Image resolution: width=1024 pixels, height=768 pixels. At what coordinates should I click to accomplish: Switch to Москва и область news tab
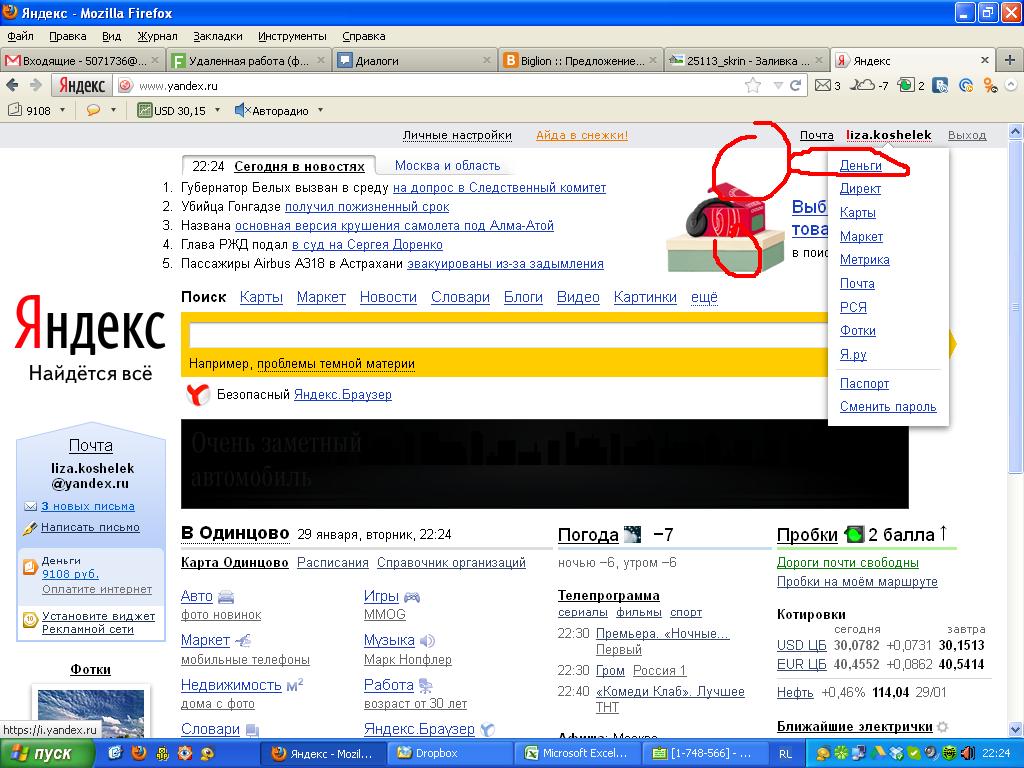coord(447,166)
